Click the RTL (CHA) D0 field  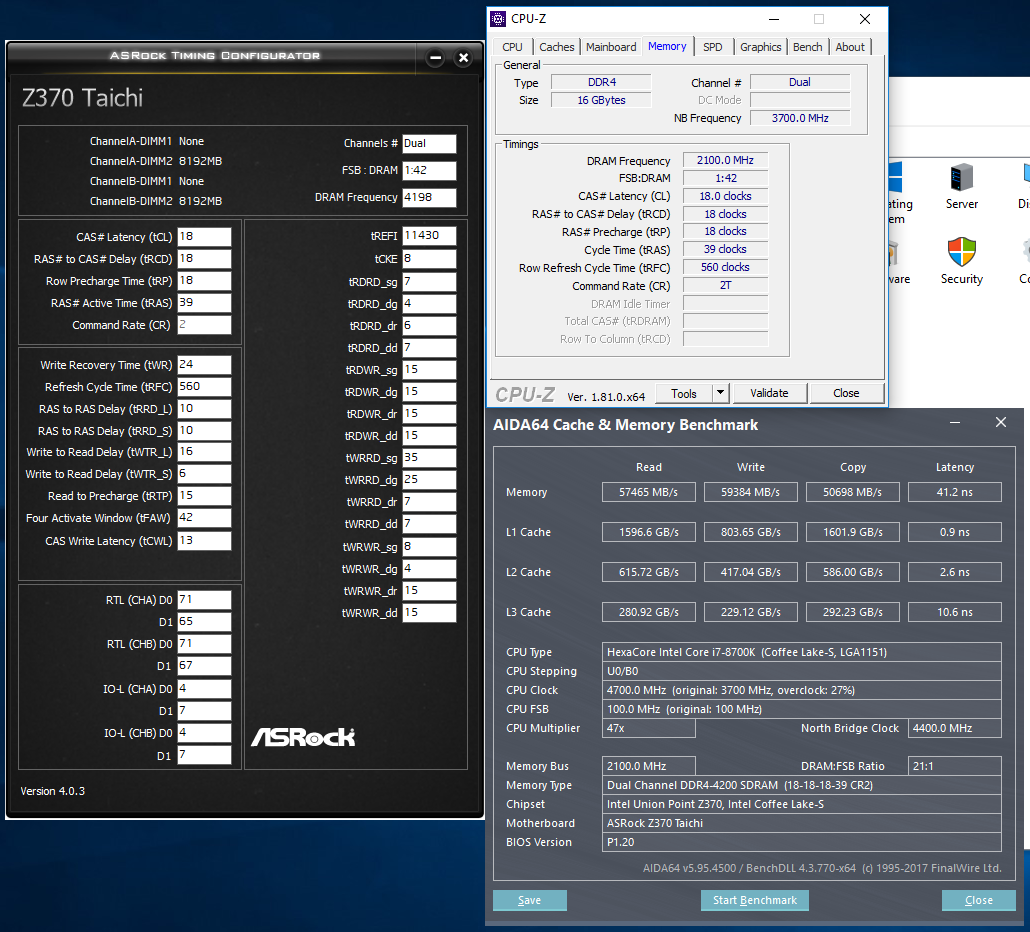204,600
